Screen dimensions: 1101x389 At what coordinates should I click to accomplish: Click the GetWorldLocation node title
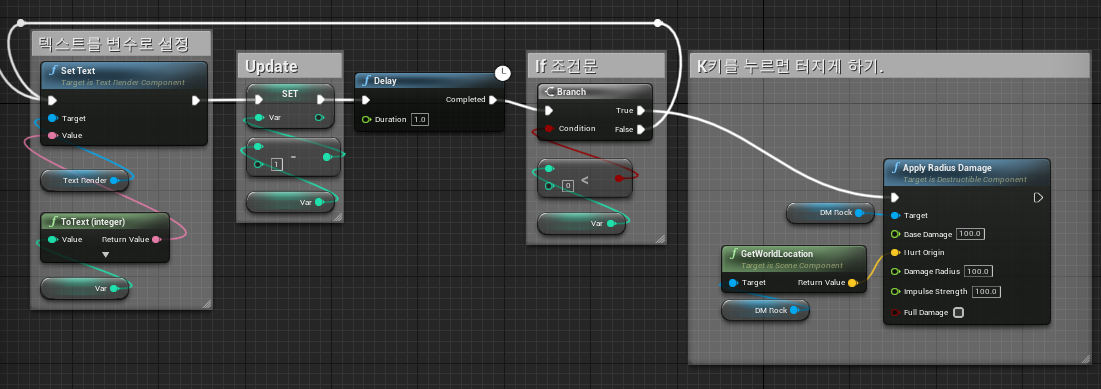pos(777,253)
